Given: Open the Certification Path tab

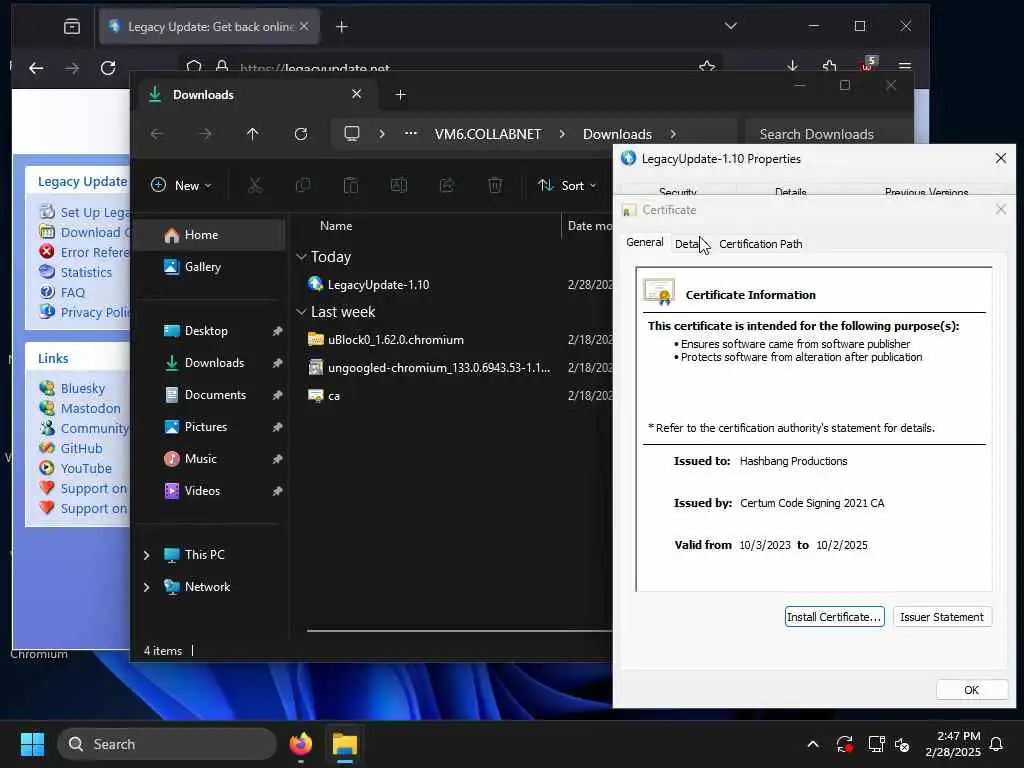Looking at the screenshot, I should click(760, 244).
